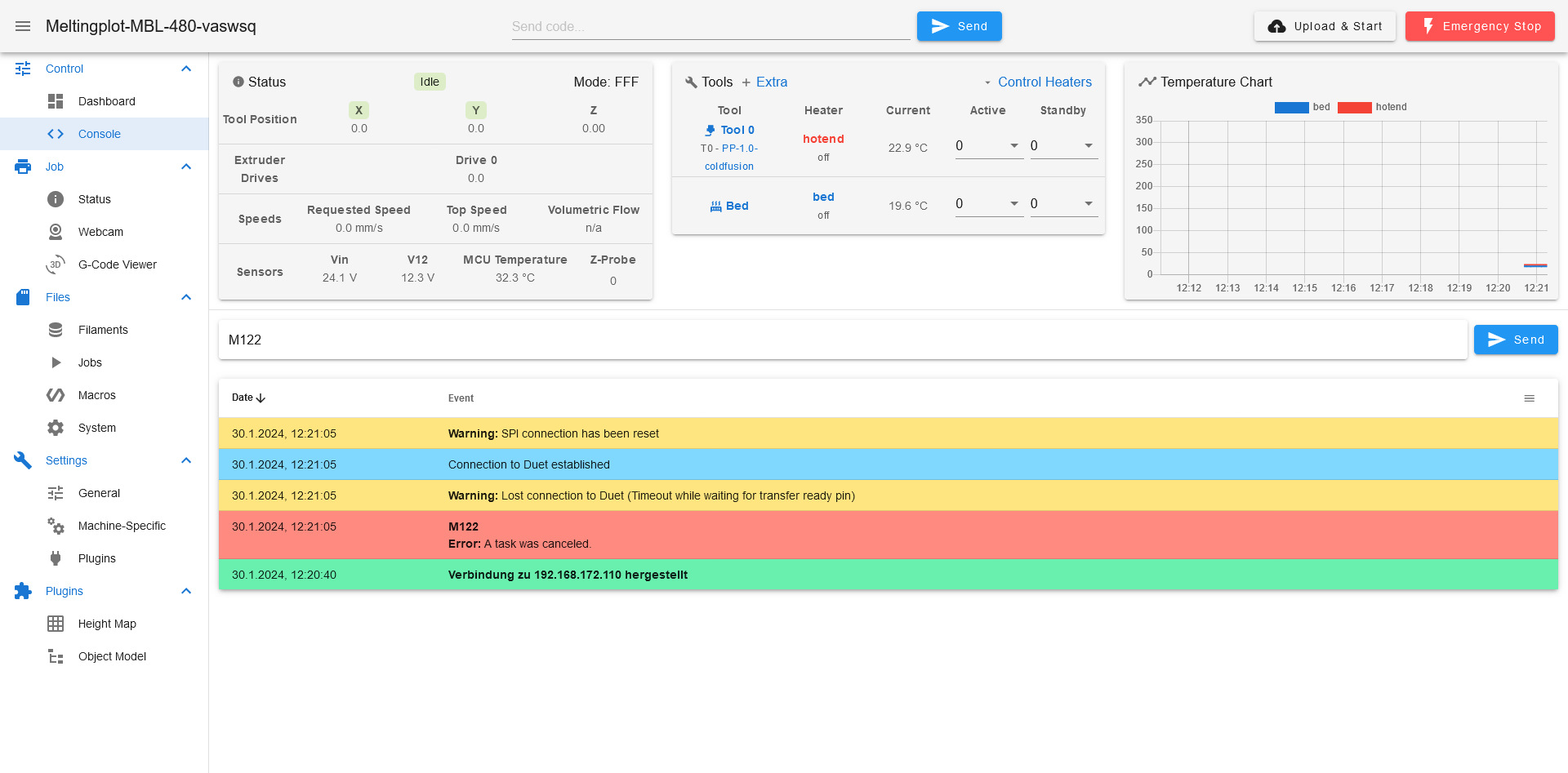Screen dimensions: 1568x773
Task: Click the Temperature Chart line icon
Action: coord(1147,82)
